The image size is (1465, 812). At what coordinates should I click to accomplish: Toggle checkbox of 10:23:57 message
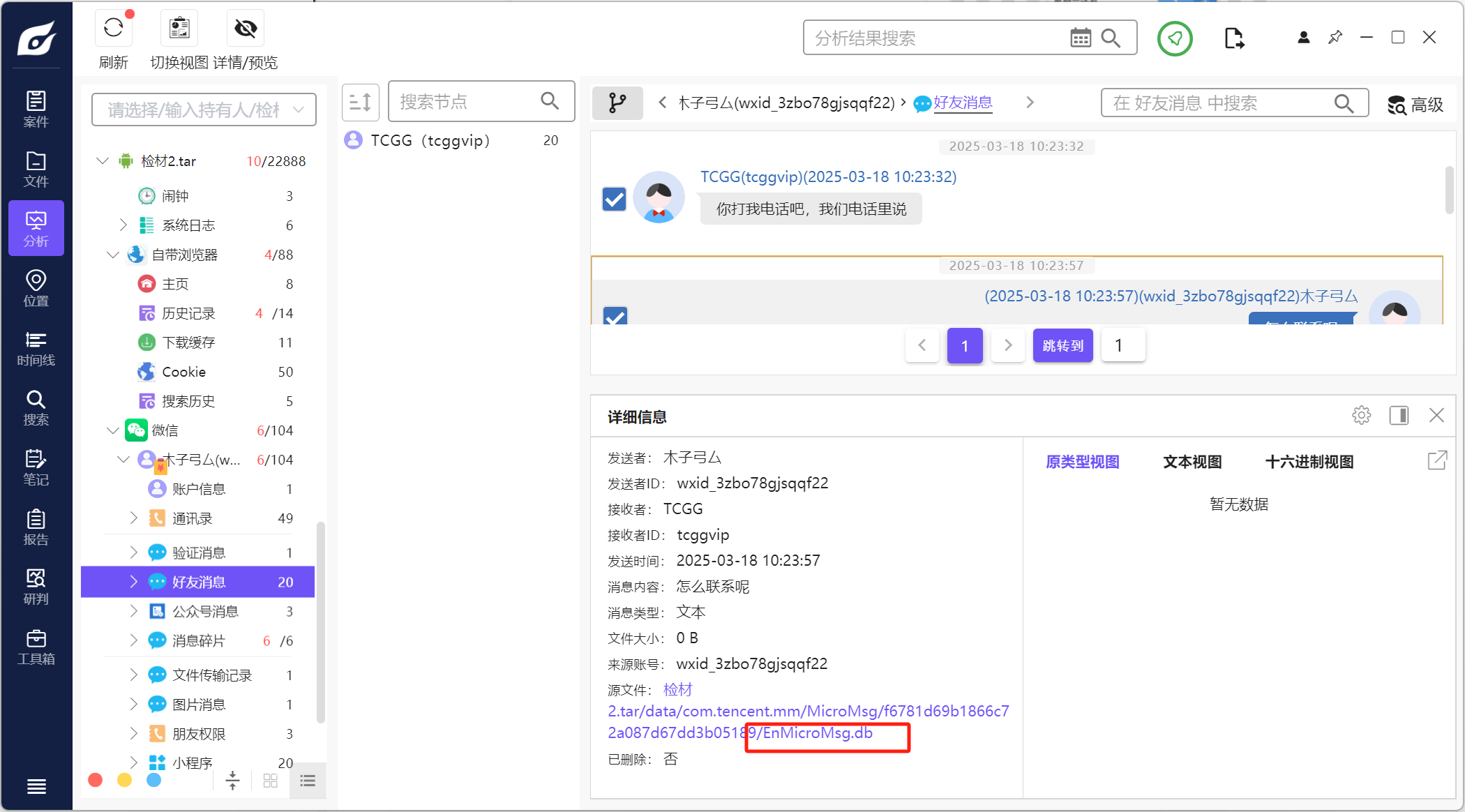[x=615, y=316]
